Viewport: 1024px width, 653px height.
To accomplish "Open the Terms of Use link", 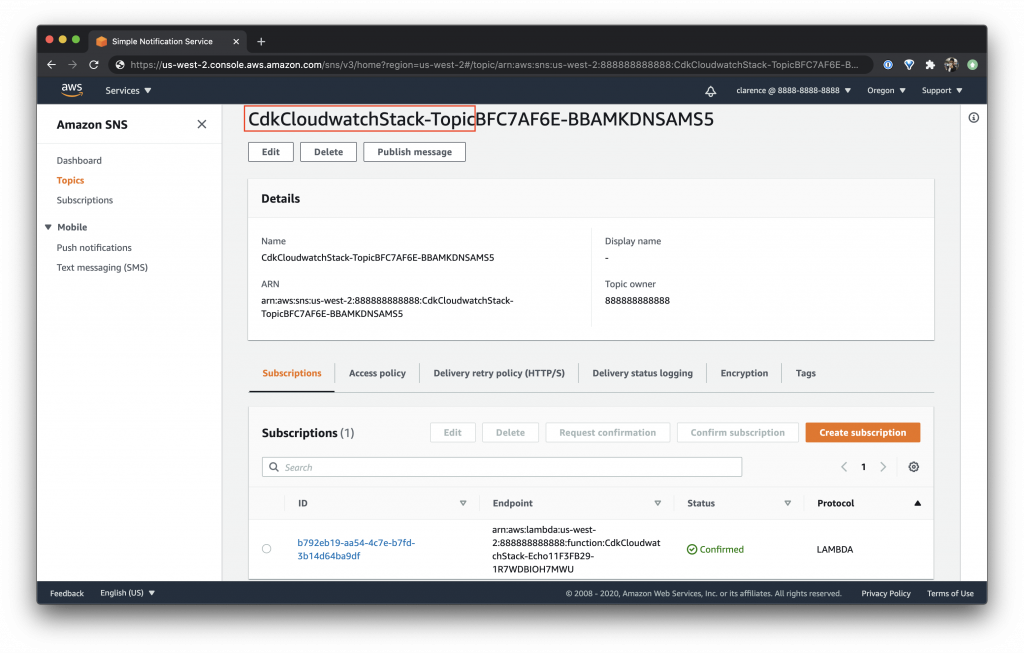I will [x=950, y=594].
